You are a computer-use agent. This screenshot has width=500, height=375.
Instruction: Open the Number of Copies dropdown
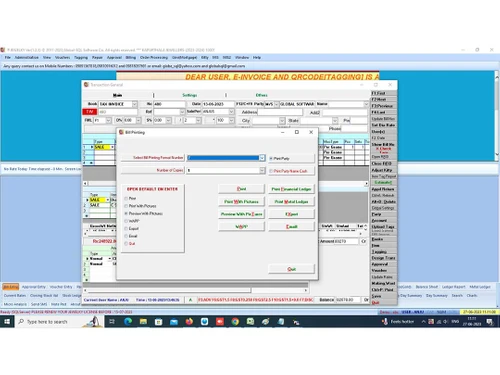coord(262,170)
